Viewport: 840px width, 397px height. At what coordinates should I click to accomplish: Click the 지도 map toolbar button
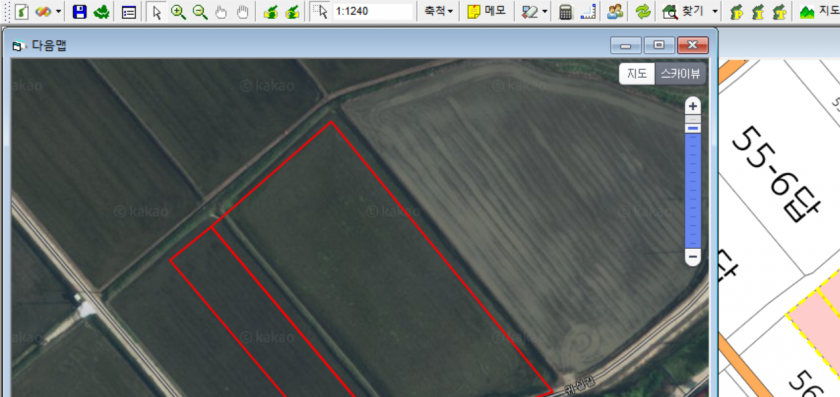coord(819,11)
